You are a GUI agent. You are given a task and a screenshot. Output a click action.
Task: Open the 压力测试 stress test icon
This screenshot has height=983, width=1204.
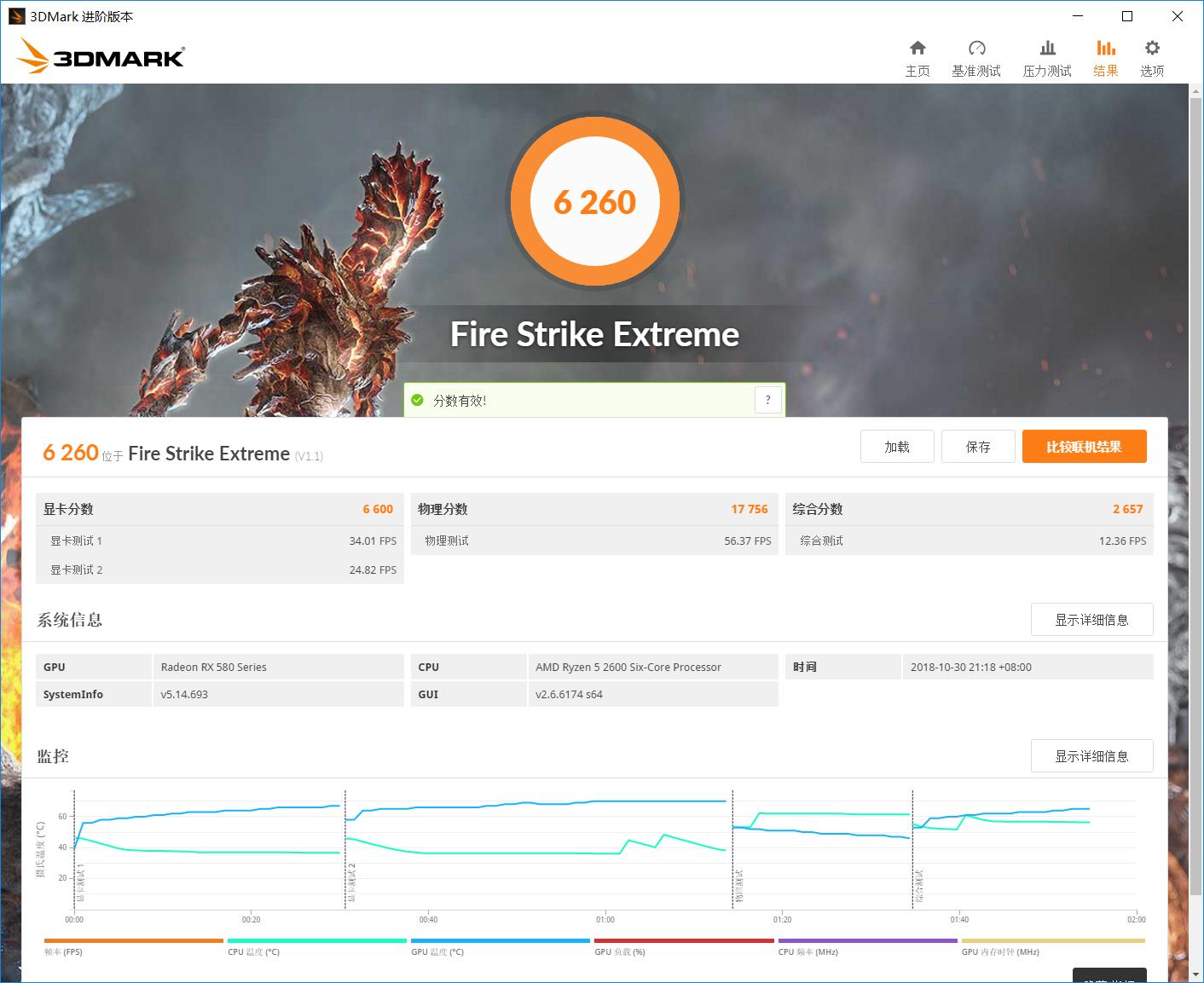click(x=1047, y=55)
